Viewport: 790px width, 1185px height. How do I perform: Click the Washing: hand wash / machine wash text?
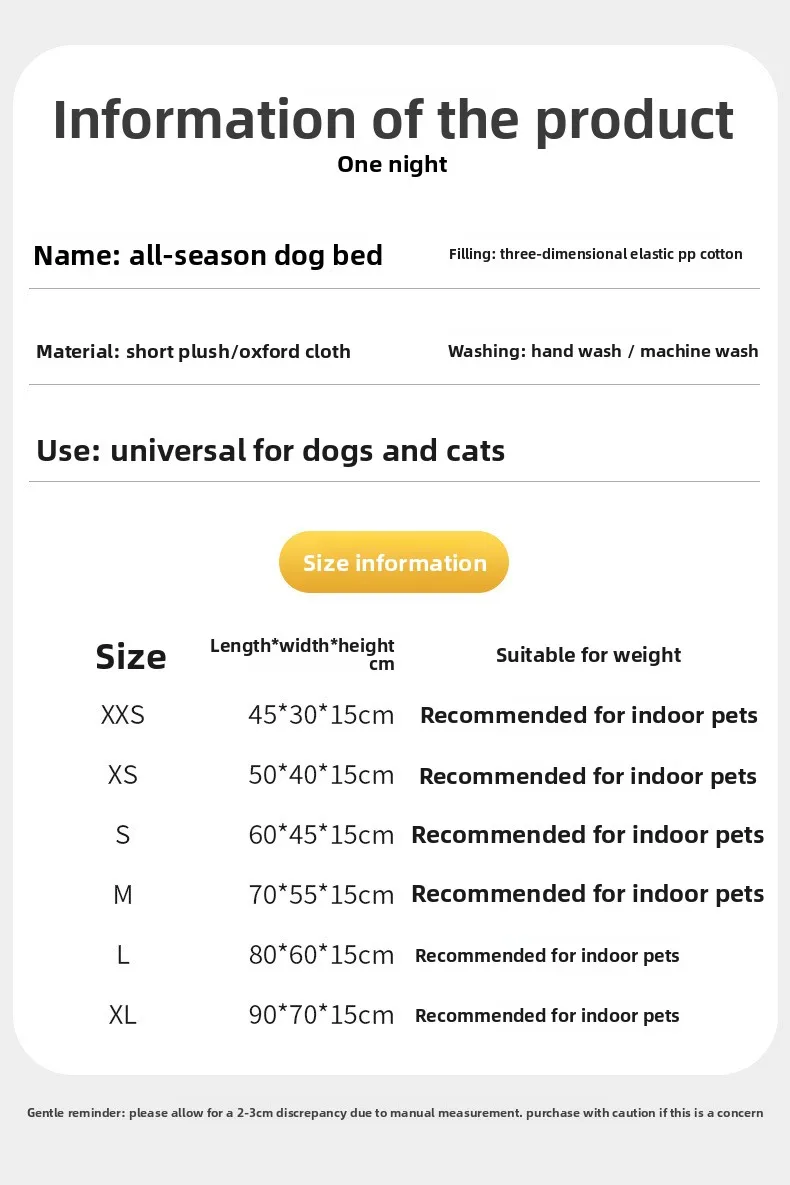click(x=602, y=351)
